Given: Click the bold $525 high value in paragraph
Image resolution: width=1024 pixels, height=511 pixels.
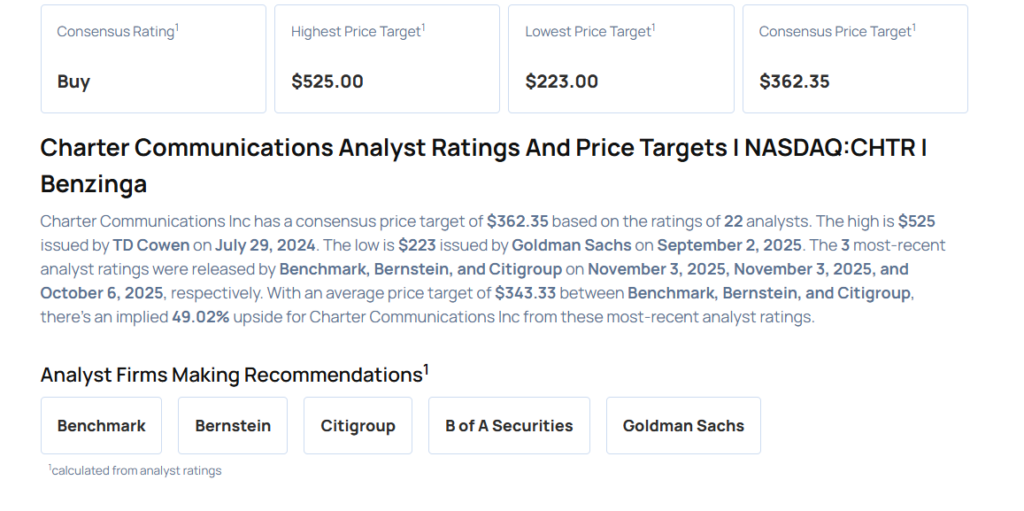Looking at the screenshot, I should tap(916, 221).
